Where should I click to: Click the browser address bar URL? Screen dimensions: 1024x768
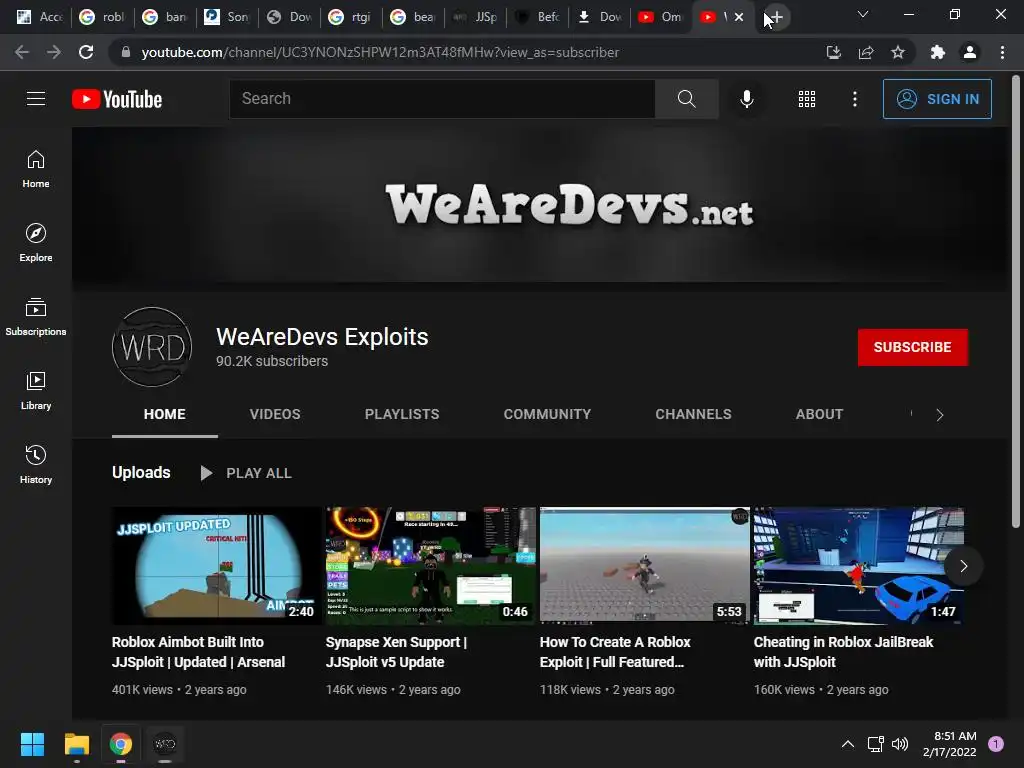380,52
